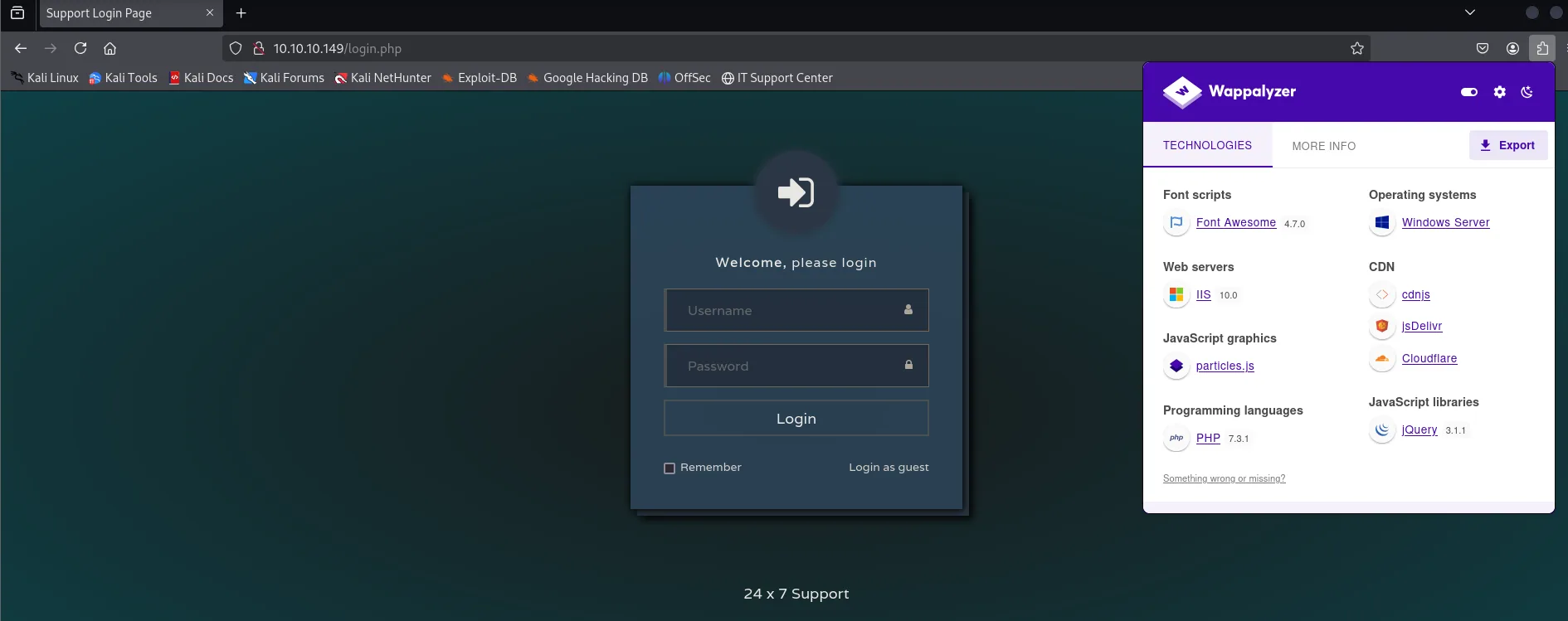Open the Google Hacking DB bookmark
Viewport: 1568px width, 621px height.
click(x=587, y=78)
